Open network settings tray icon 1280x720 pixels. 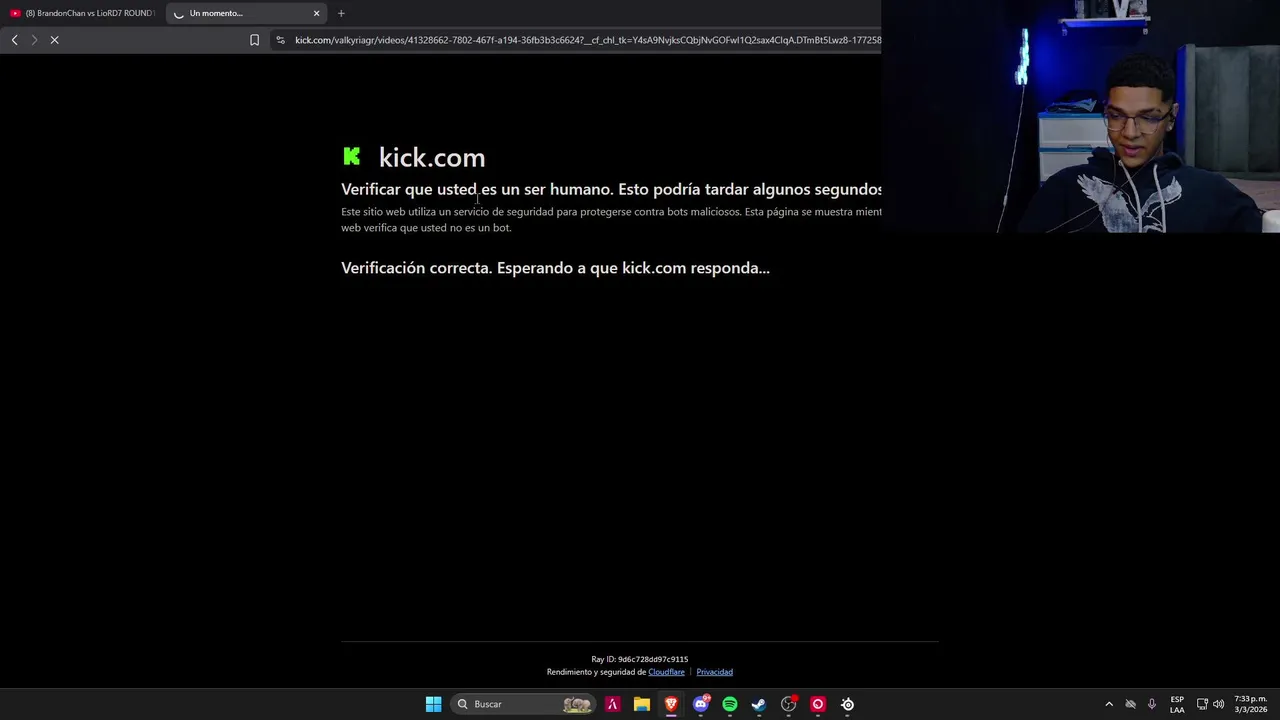(x=1202, y=704)
